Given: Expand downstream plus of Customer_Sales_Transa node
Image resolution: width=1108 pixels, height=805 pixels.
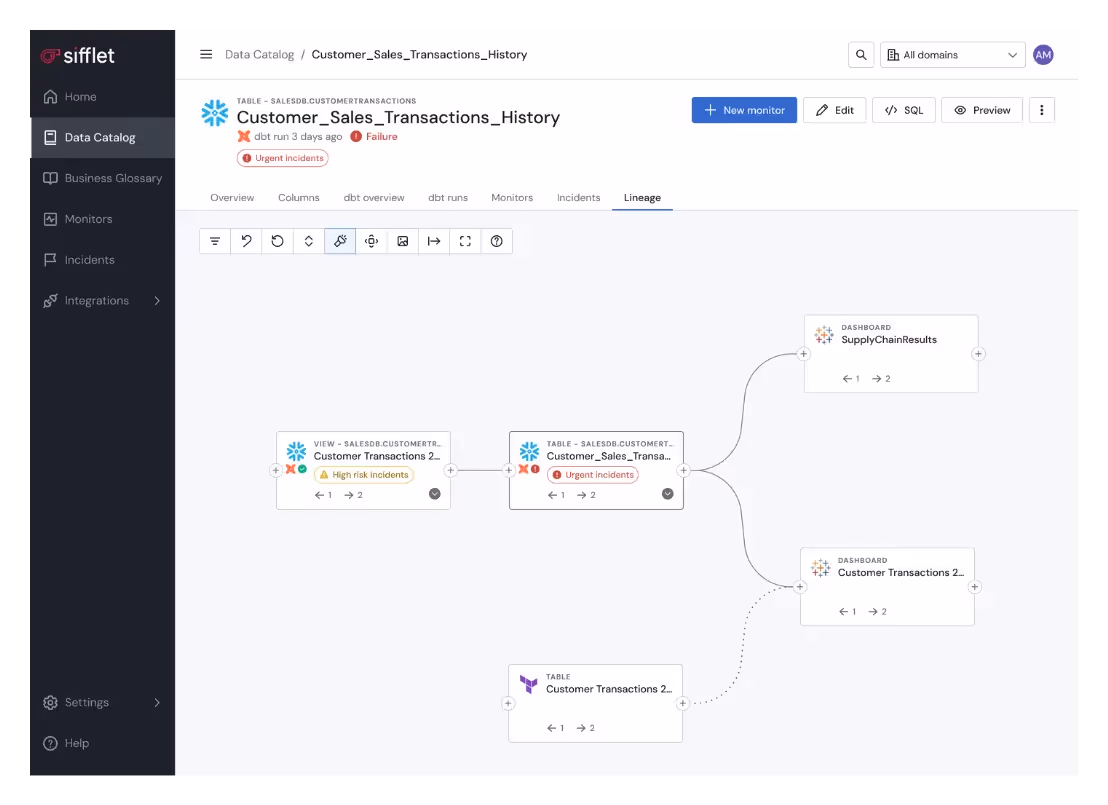Looking at the screenshot, I should coord(683,471).
